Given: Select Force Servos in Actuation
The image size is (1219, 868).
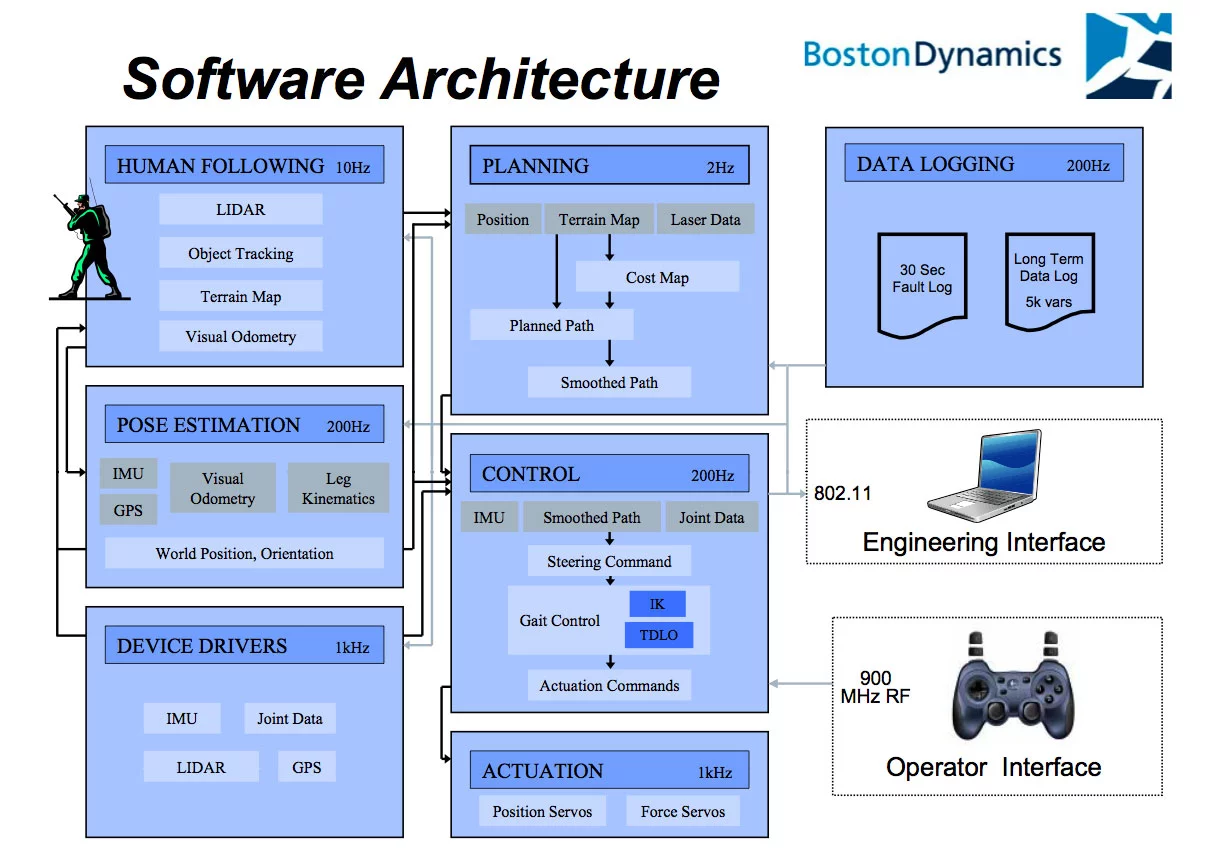Looking at the screenshot, I should tap(683, 811).
